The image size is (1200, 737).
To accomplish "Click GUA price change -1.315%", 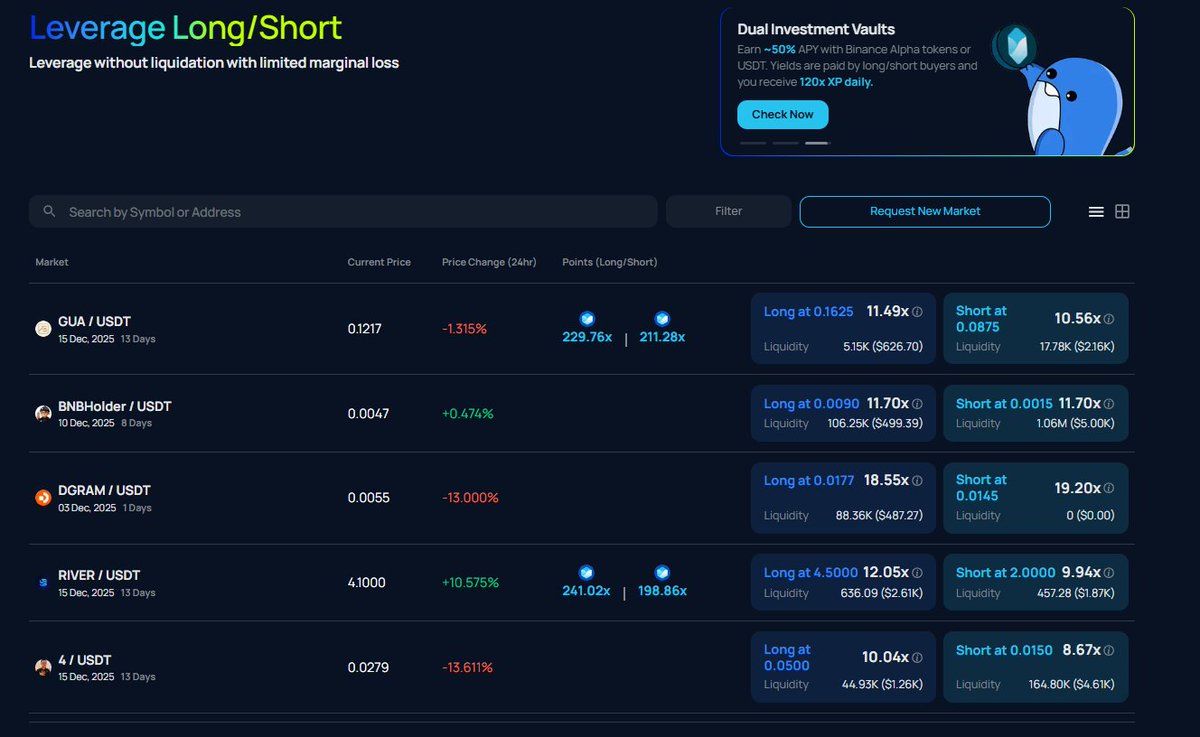I will (x=464, y=329).
